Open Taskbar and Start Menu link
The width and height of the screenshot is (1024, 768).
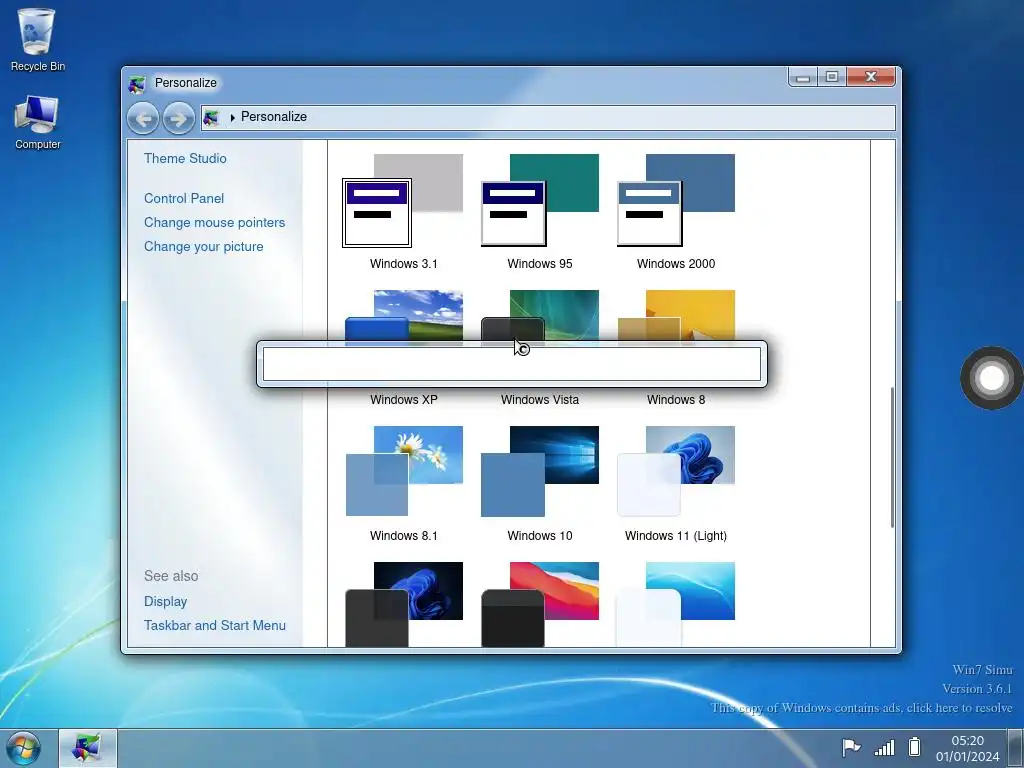click(215, 626)
